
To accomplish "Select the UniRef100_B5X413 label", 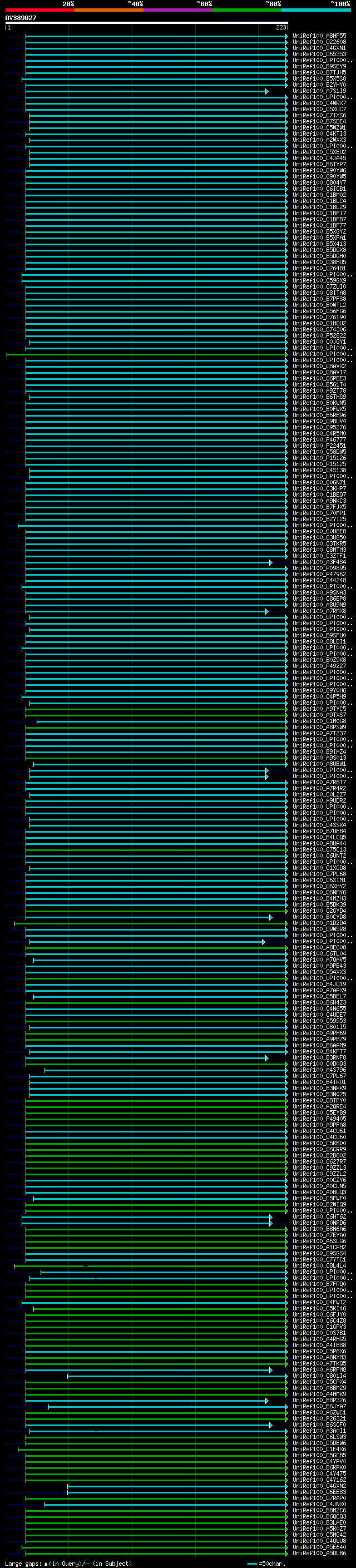I will tap(319, 244).
